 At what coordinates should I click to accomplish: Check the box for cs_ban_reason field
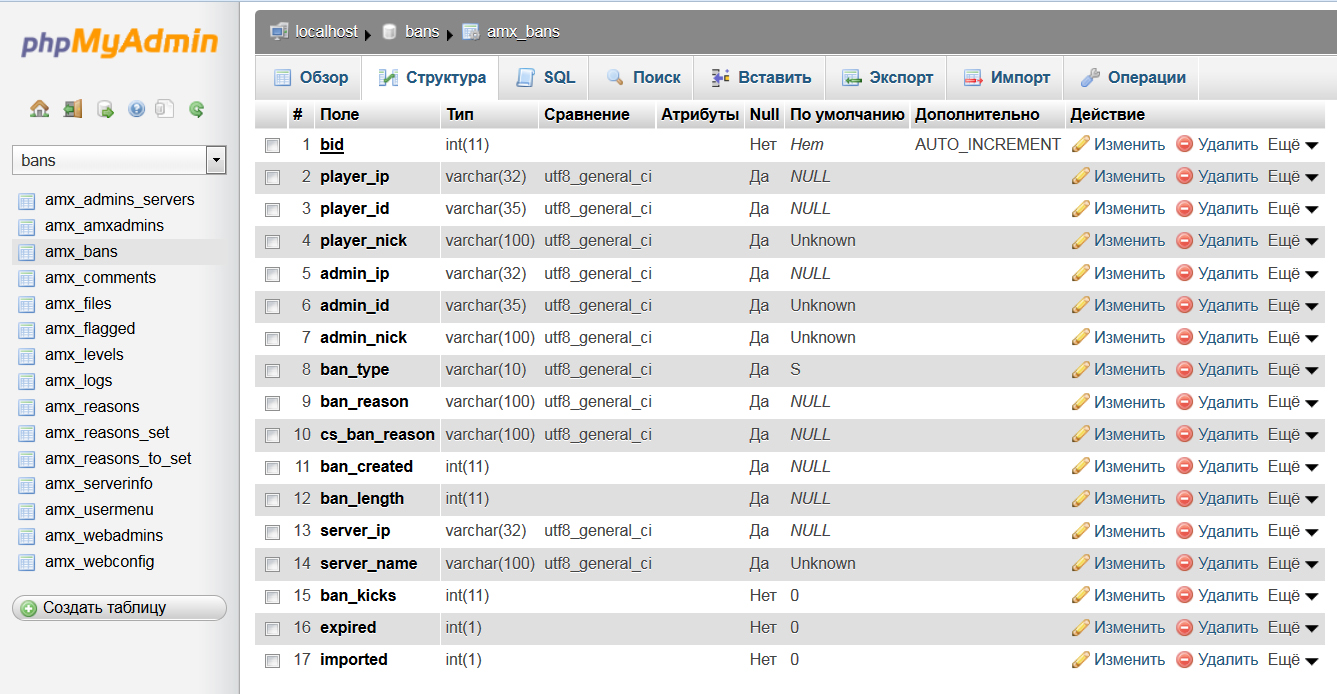pos(272,435)
